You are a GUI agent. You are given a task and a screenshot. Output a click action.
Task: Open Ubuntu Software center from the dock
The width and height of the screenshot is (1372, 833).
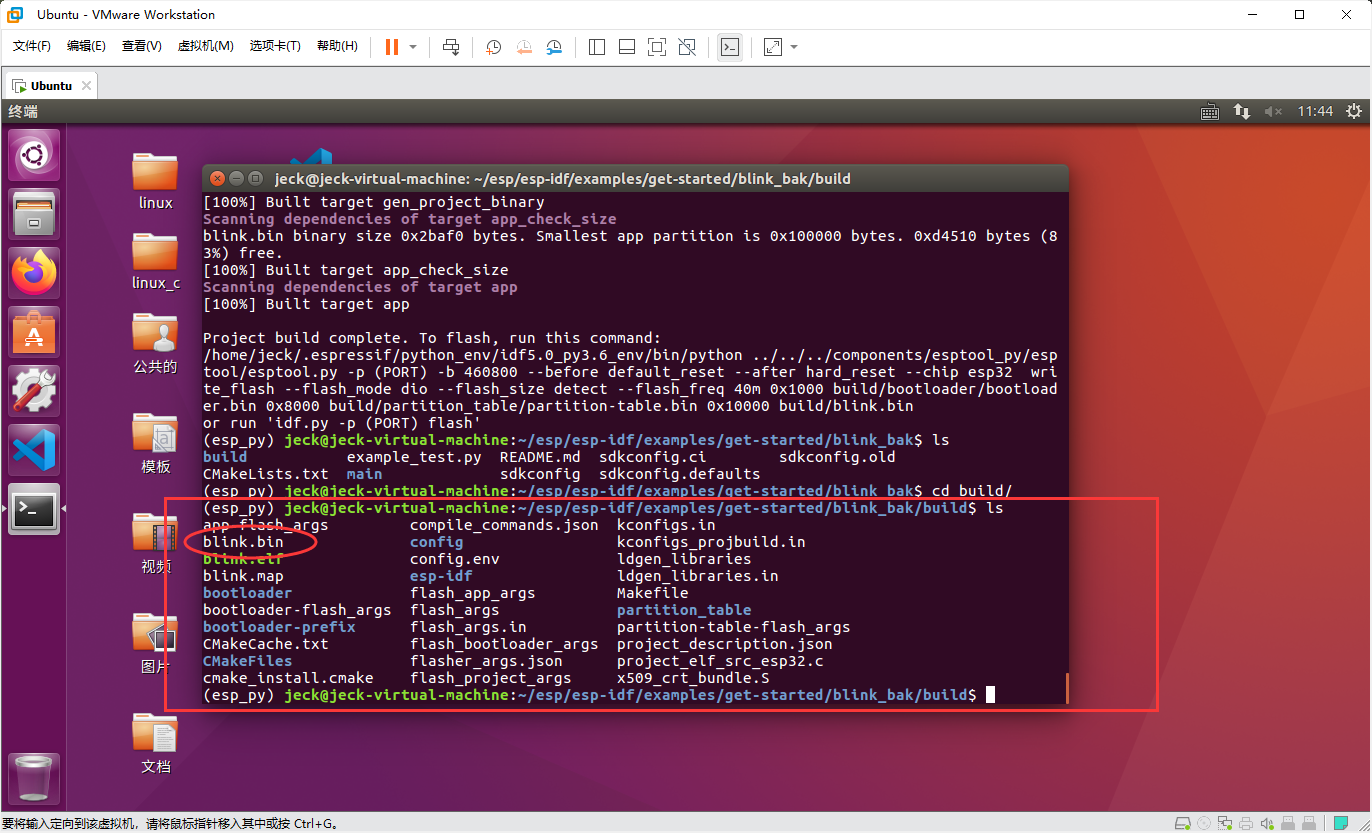[35, 332]
